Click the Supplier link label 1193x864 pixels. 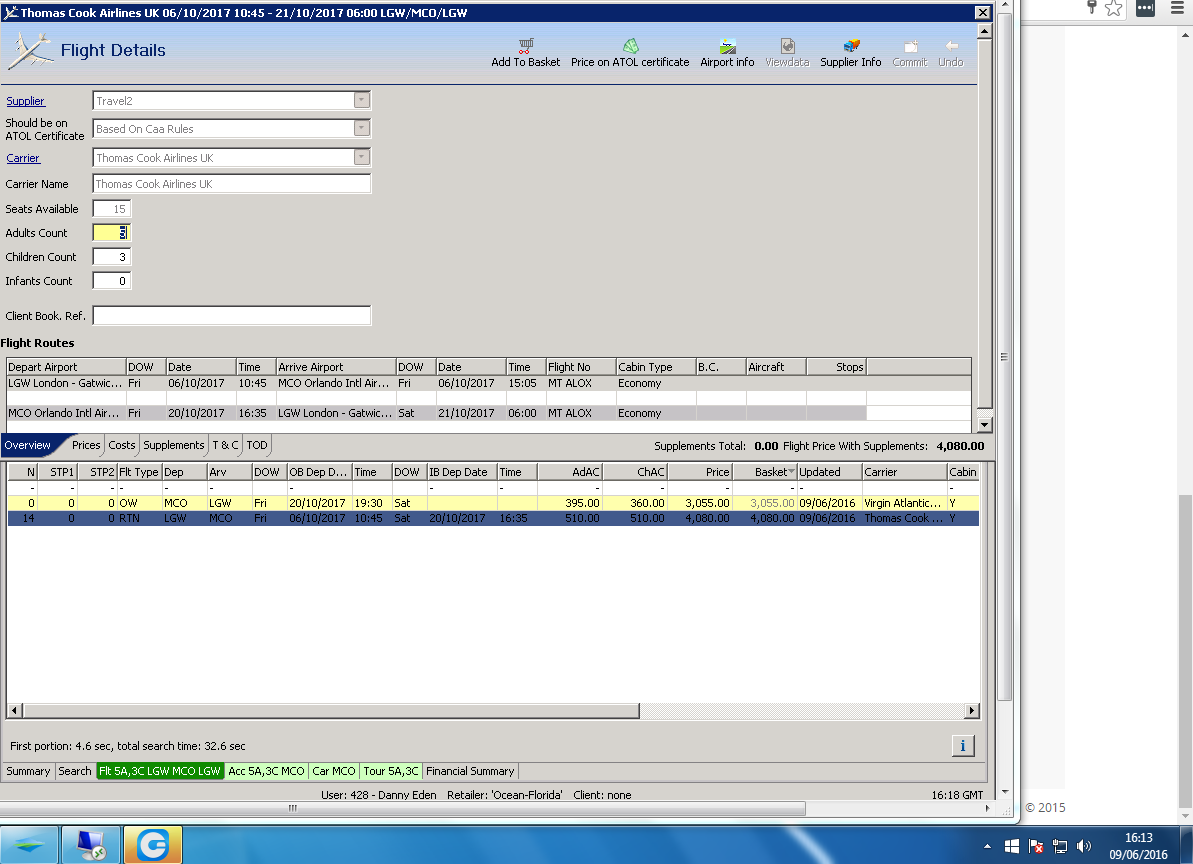click(26, 101)
